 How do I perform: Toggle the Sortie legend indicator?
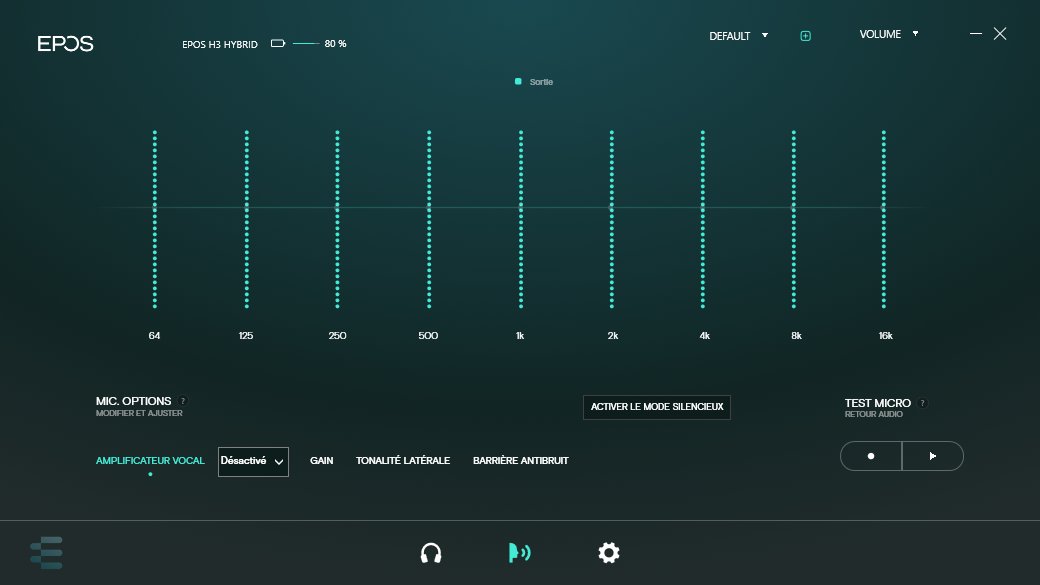tap(518, 82)
